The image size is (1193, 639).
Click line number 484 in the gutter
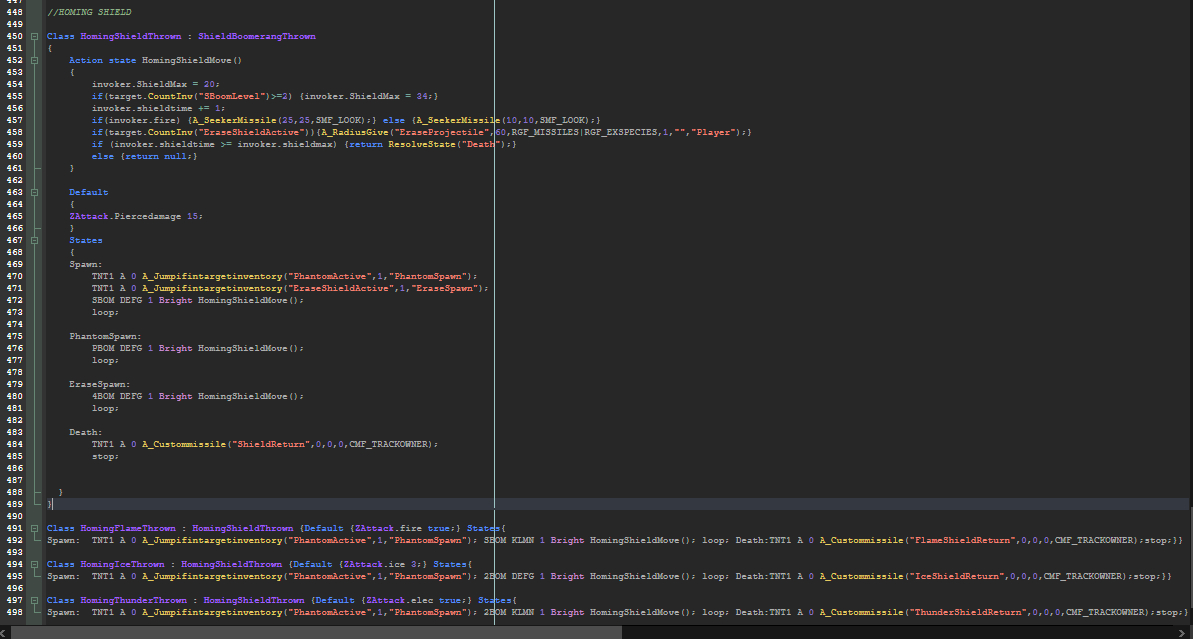point(14,444)
